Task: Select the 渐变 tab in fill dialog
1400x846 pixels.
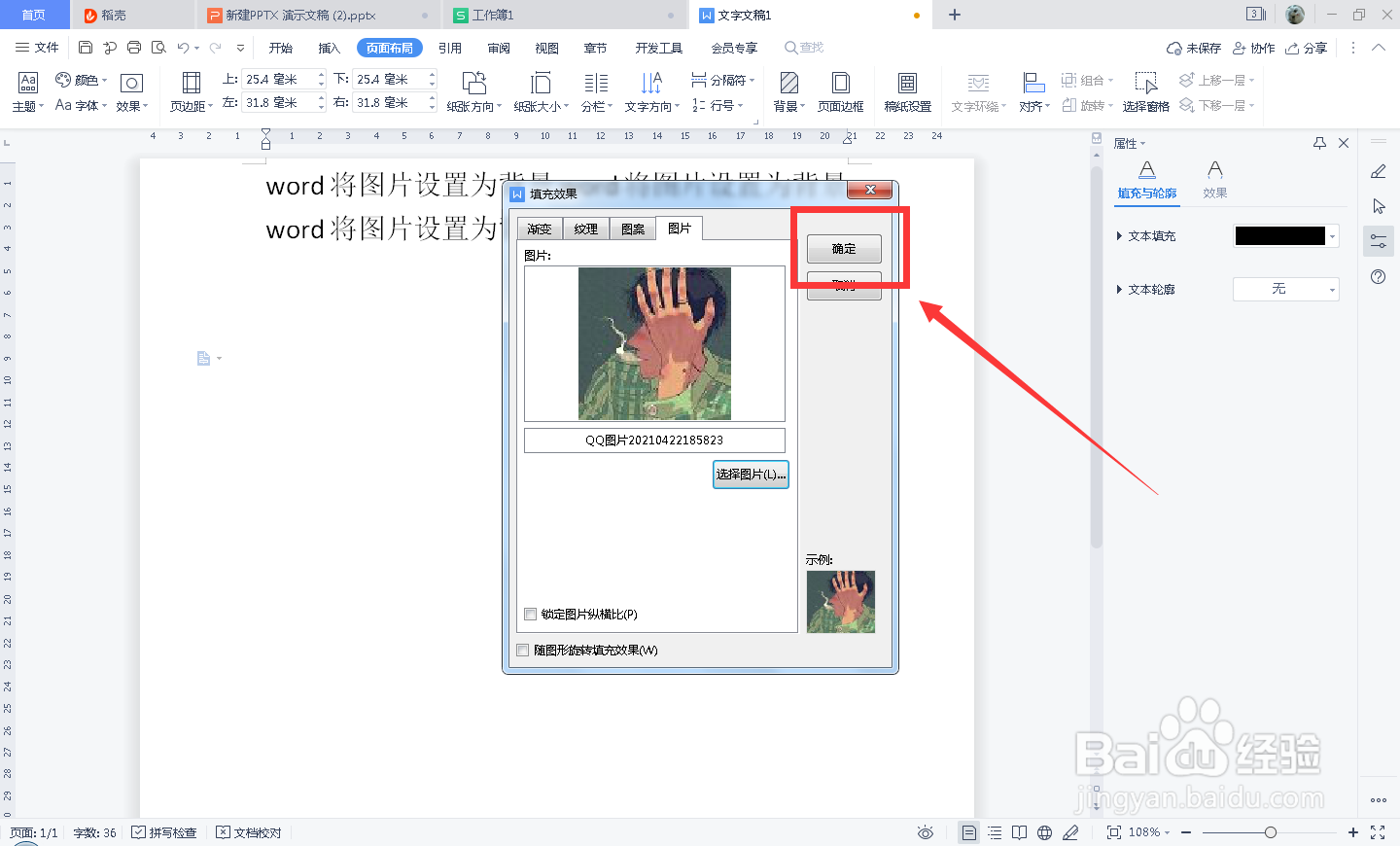Action: point(540,229)
